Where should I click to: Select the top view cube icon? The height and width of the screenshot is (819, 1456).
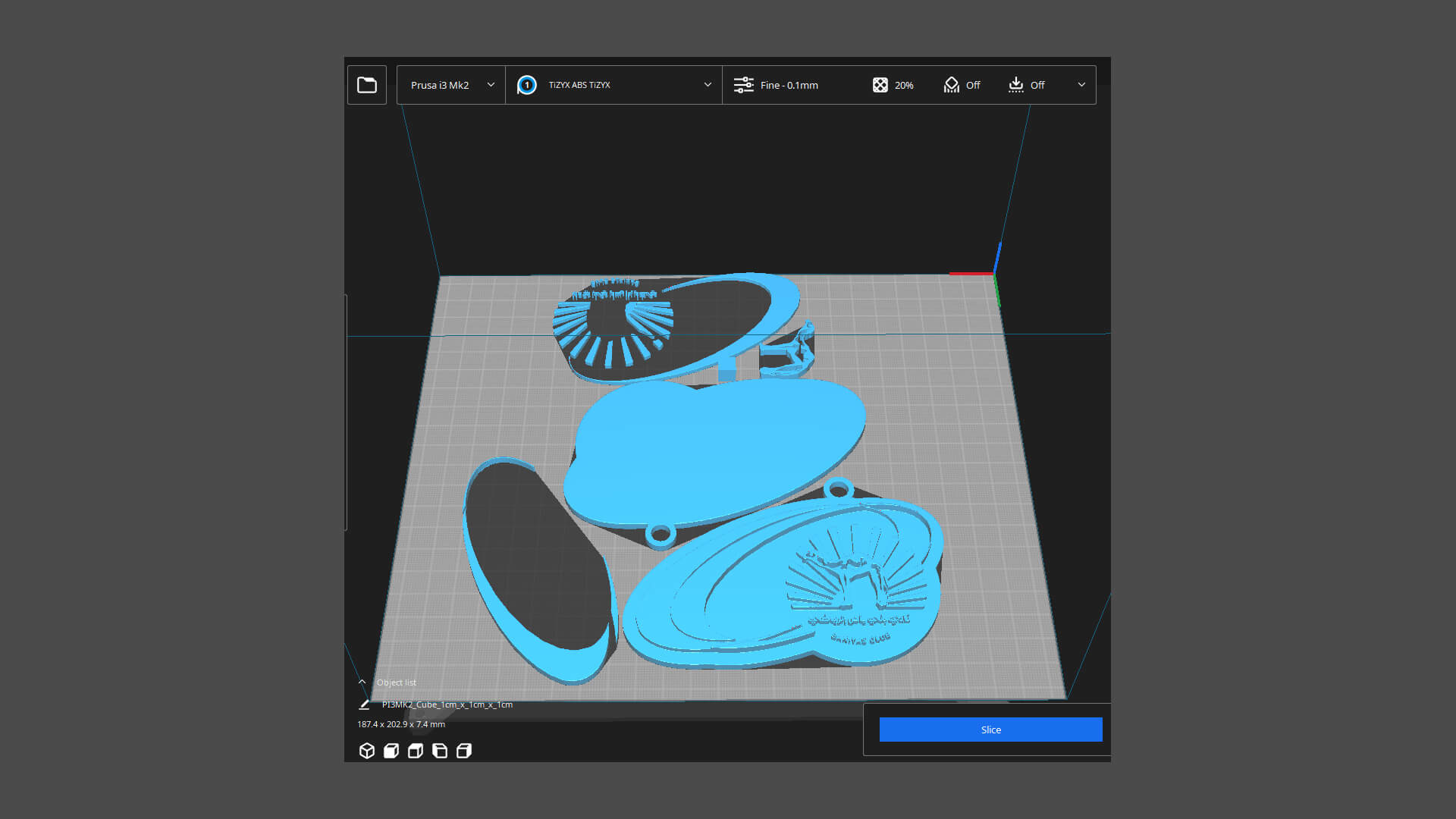(x=416, y=751)
